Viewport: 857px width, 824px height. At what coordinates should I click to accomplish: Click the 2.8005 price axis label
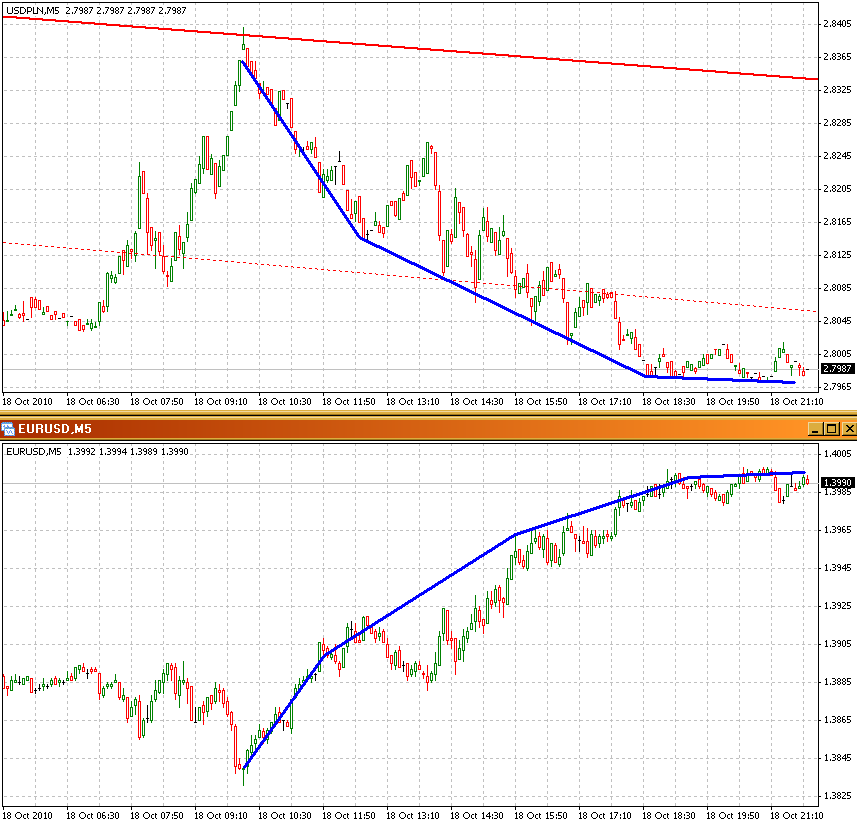coord(837,354)
